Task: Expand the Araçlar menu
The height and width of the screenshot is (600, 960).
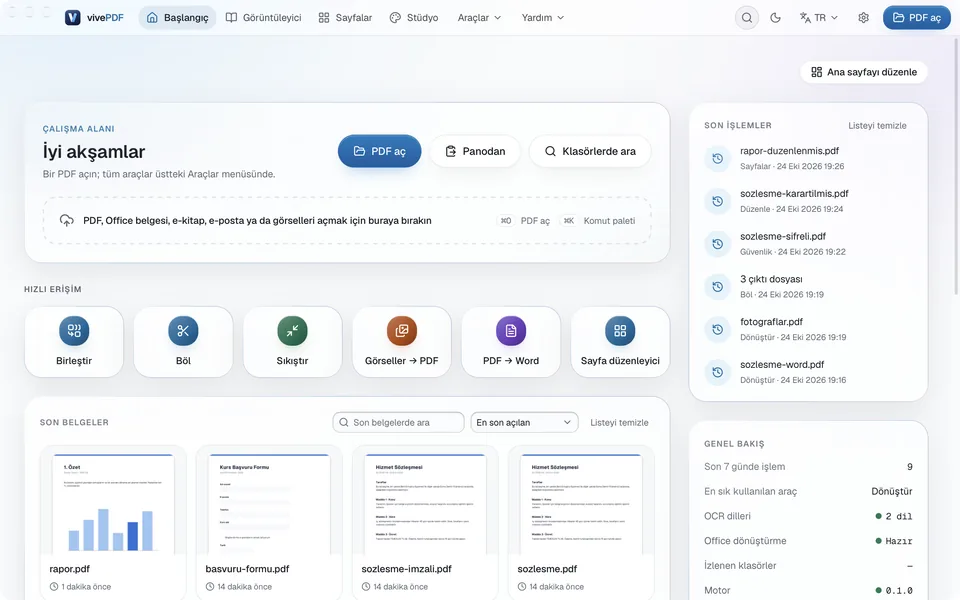Action: tap(479, 18)
